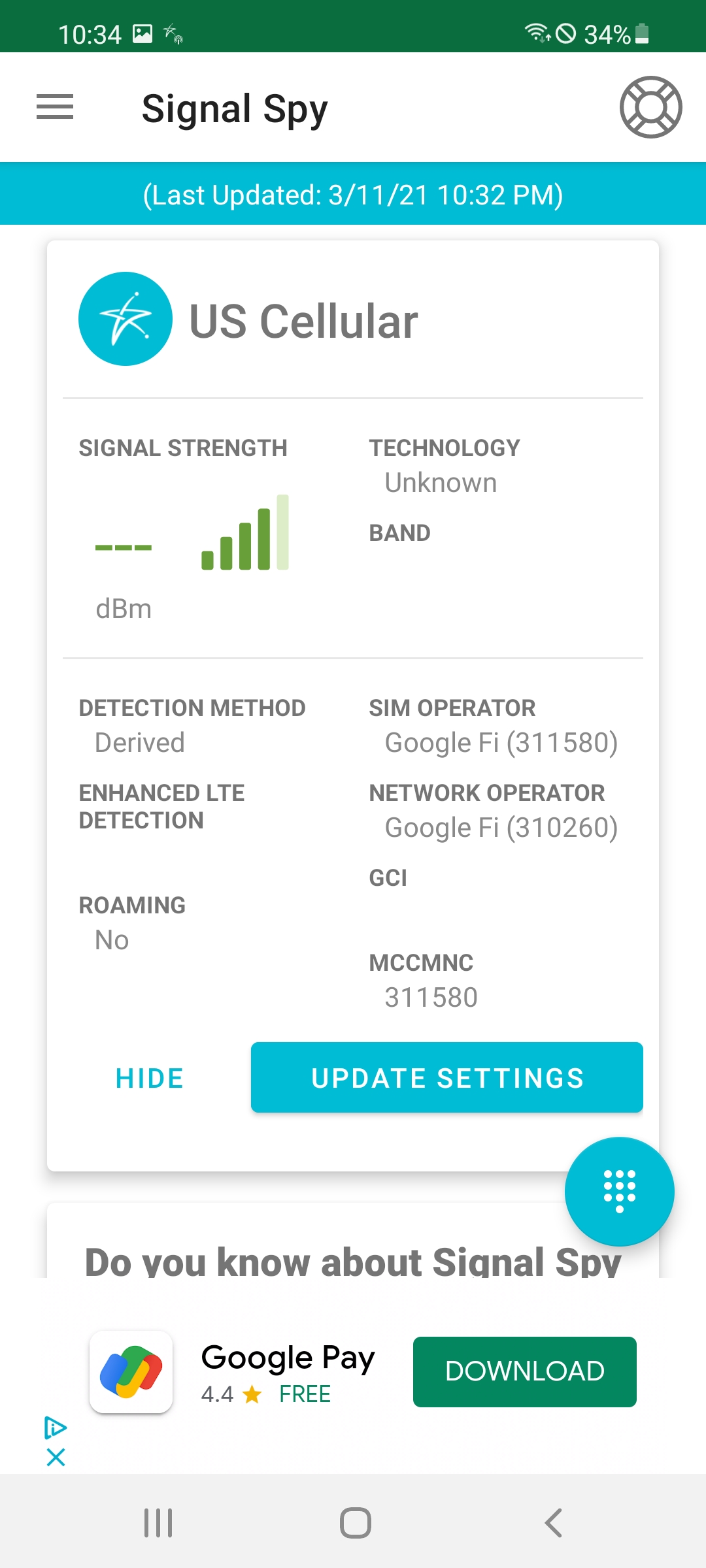
Task: Tap the lifebuoy help icon
Action: [x=650, y=107]
